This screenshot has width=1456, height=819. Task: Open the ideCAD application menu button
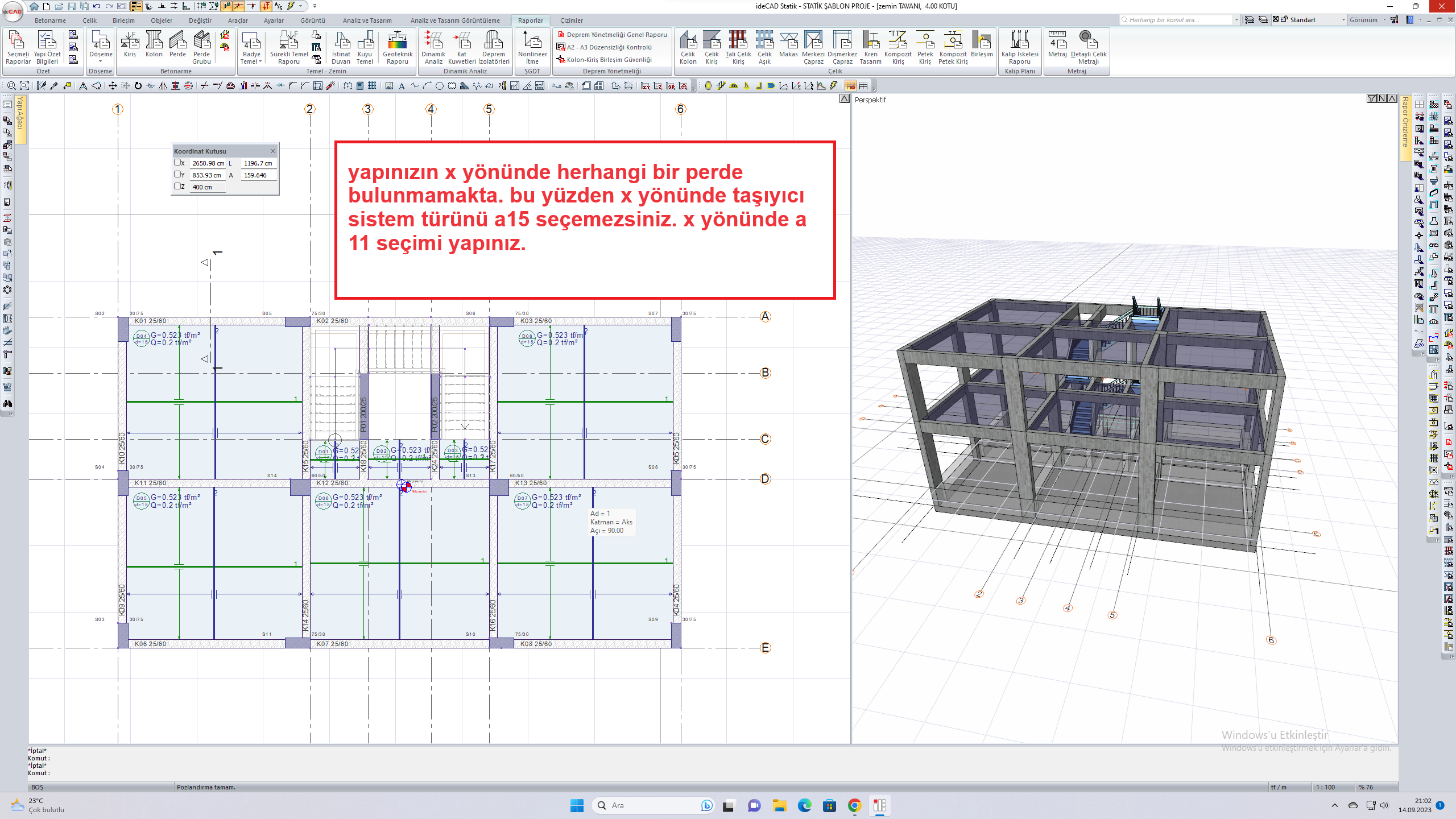coord(13,10)
